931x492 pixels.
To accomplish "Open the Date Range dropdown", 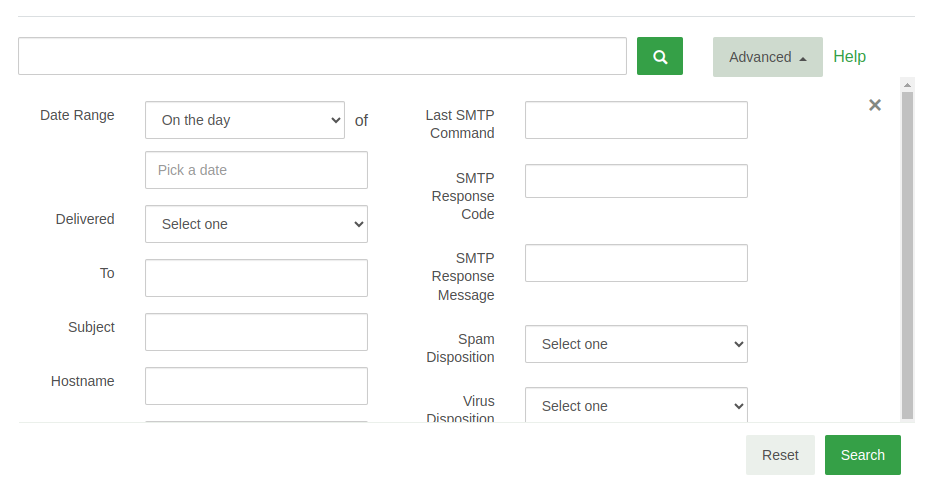I will point(245,120).
